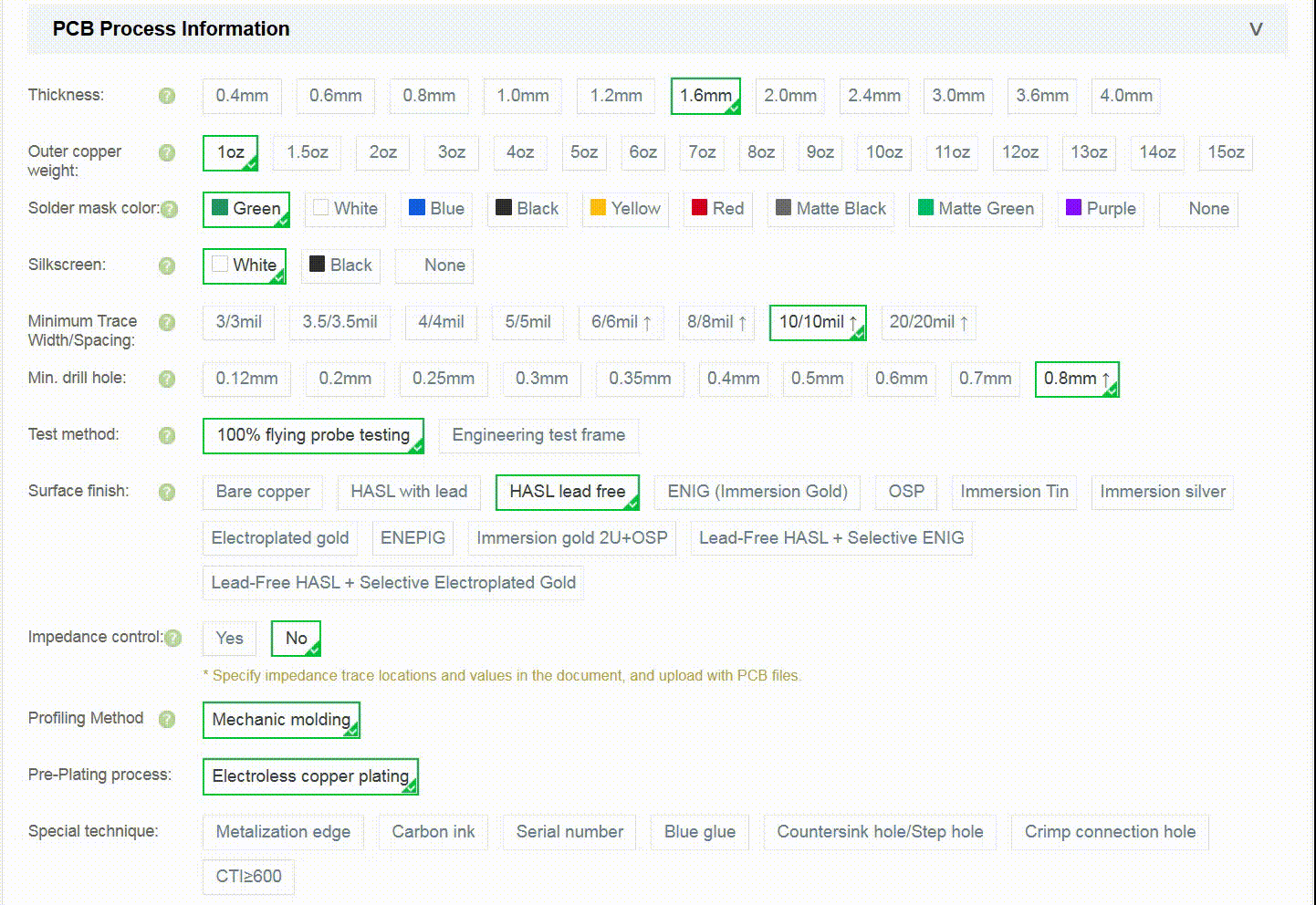This screenshot has height=905, width=1316.
Task: Select Yes for impedance control
Action: tap(229, 639)
